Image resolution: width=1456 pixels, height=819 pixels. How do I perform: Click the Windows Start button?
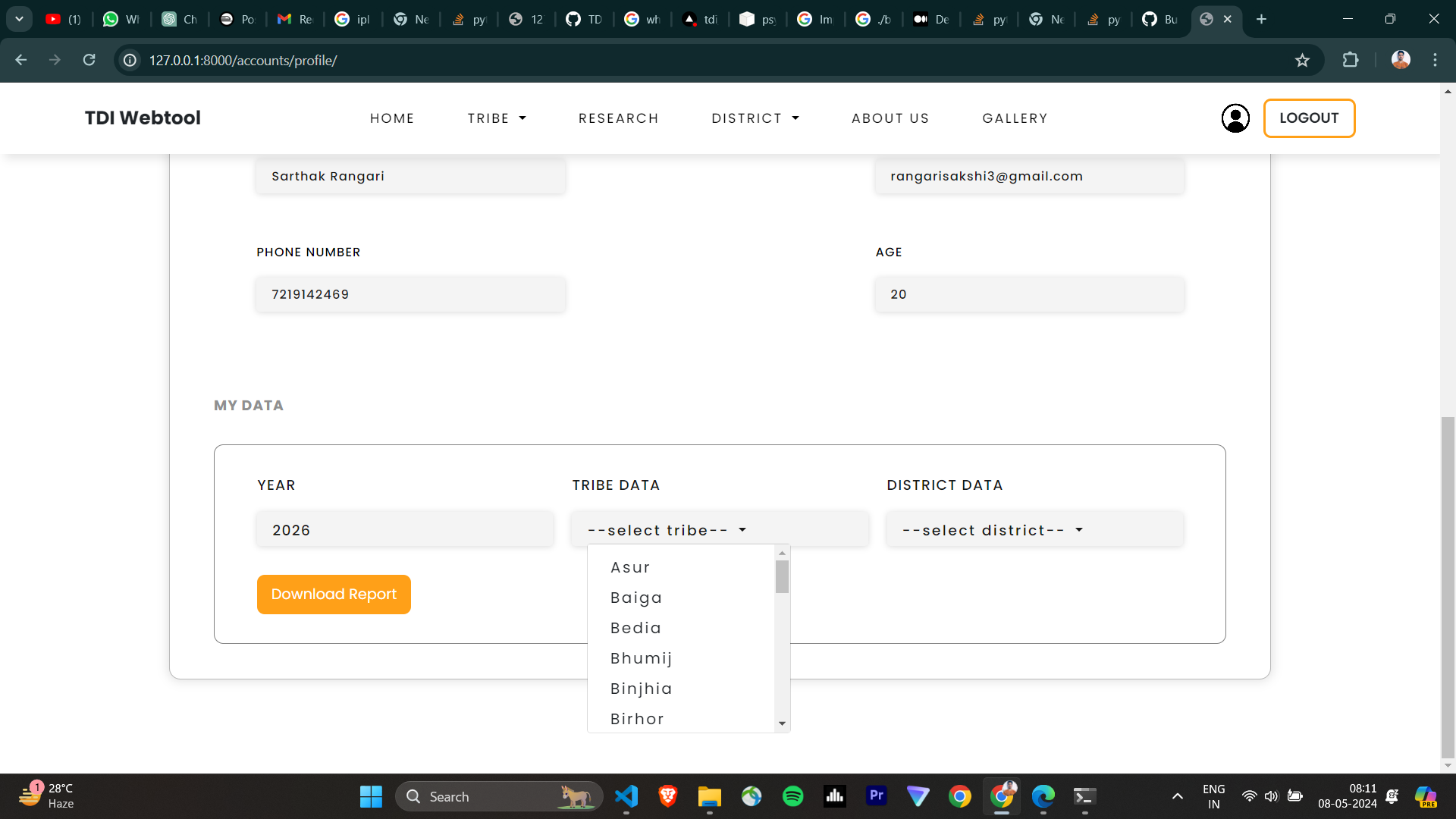[x=371, y=796]
